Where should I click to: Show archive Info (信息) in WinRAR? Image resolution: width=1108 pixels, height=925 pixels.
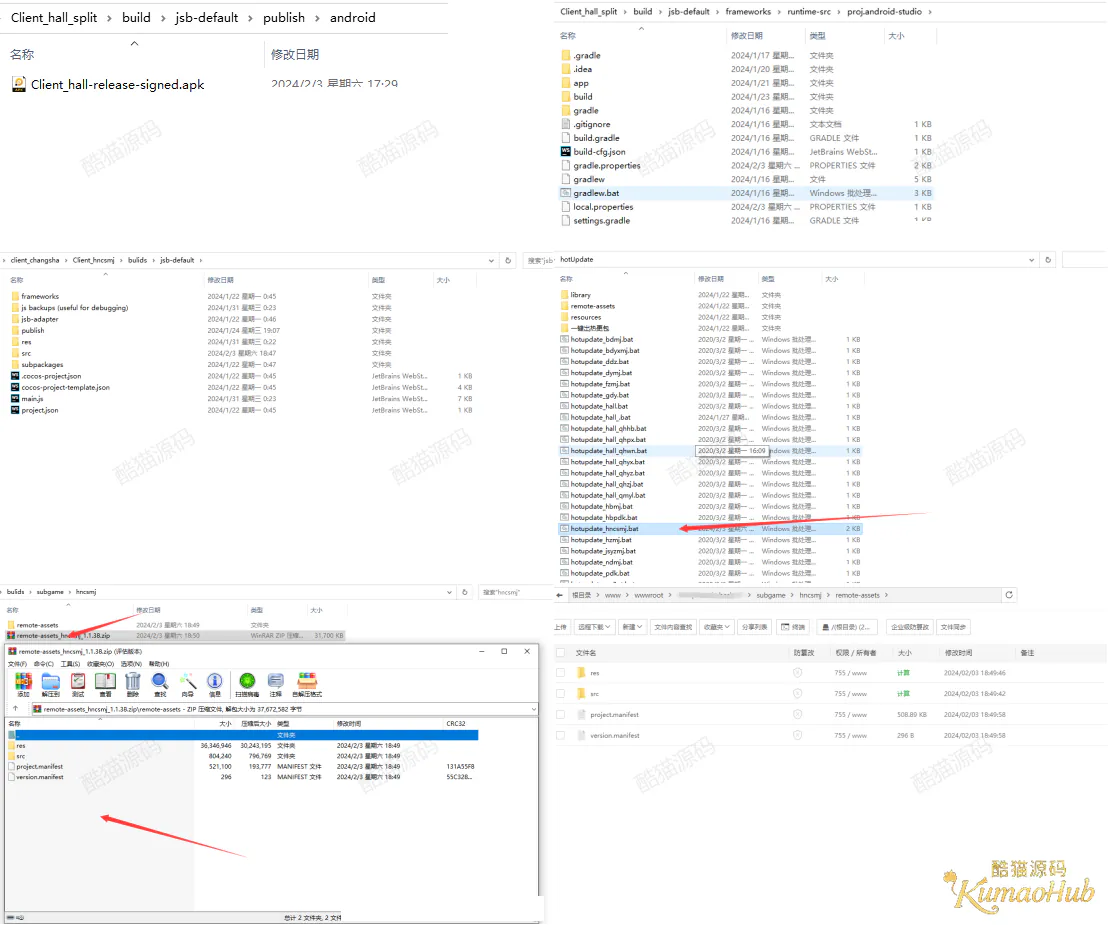tap(215, 683)
